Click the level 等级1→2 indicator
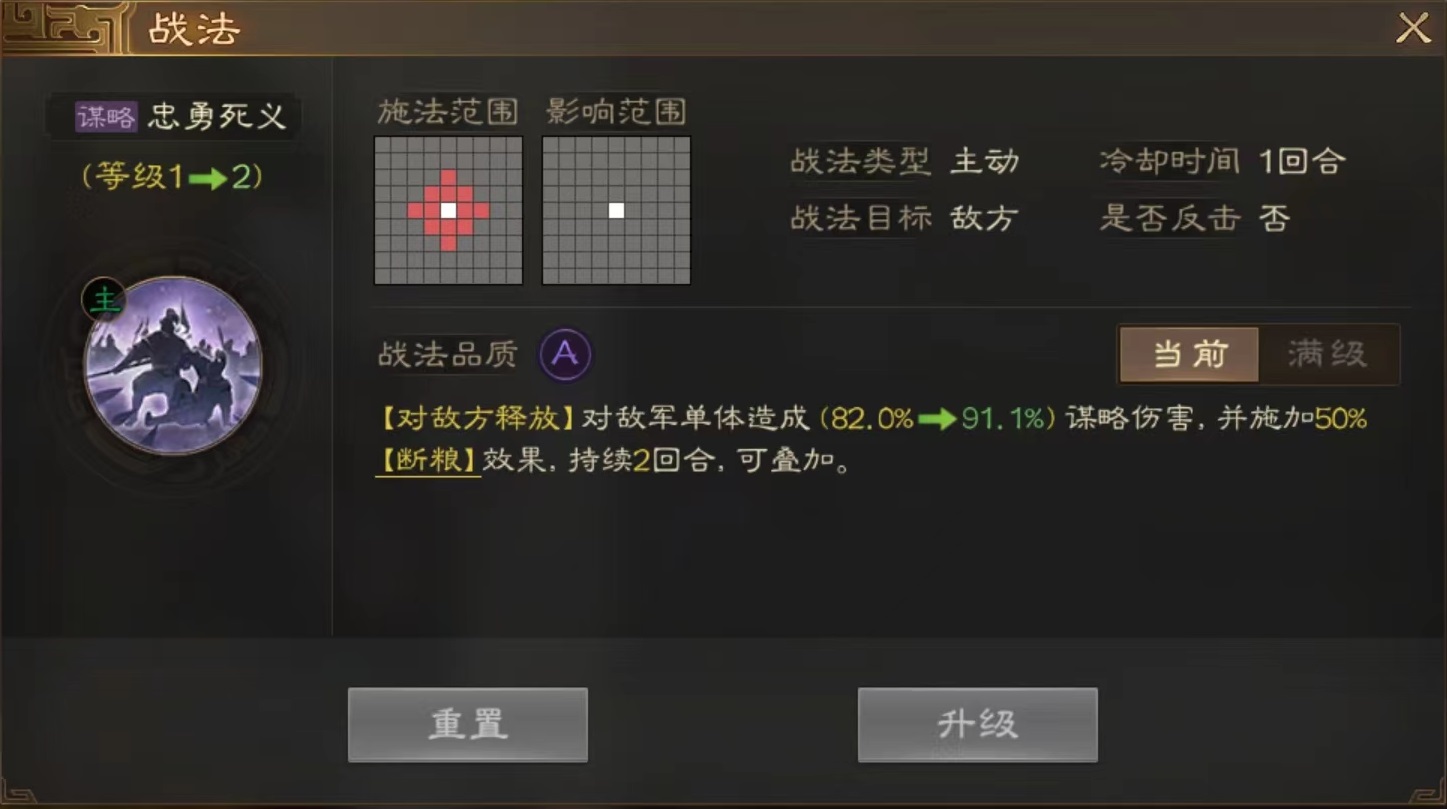The height and width of the screenshot is (809, 1447). coord(173,177)
